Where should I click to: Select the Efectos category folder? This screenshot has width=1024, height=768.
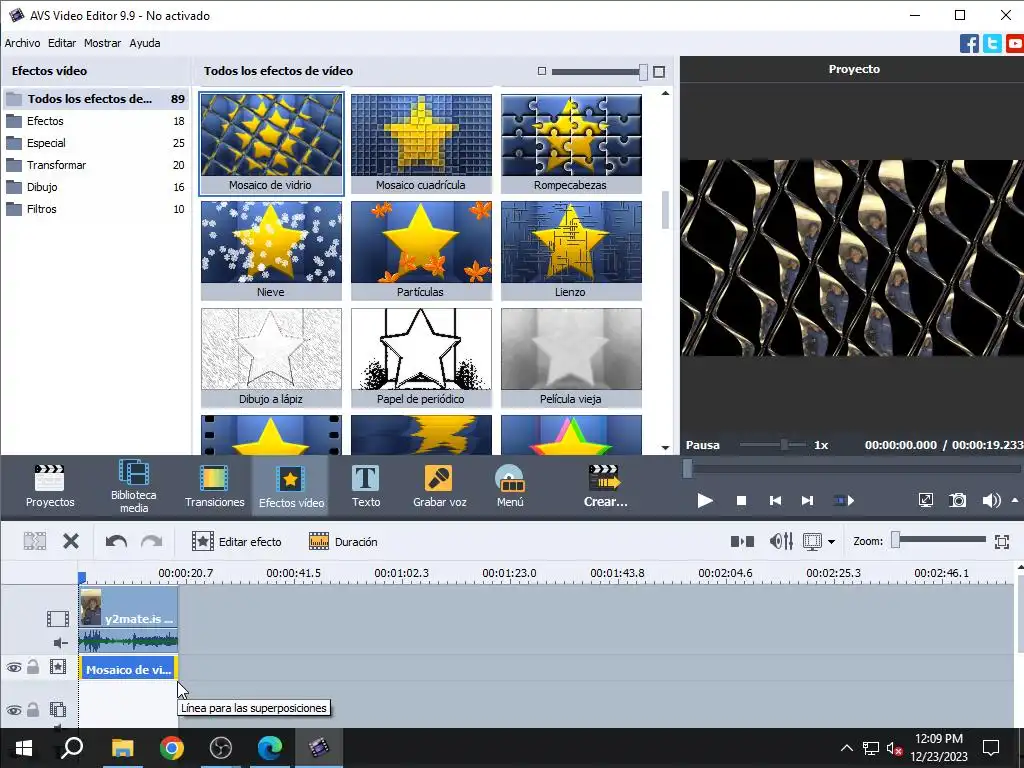[x=95, y=121]
